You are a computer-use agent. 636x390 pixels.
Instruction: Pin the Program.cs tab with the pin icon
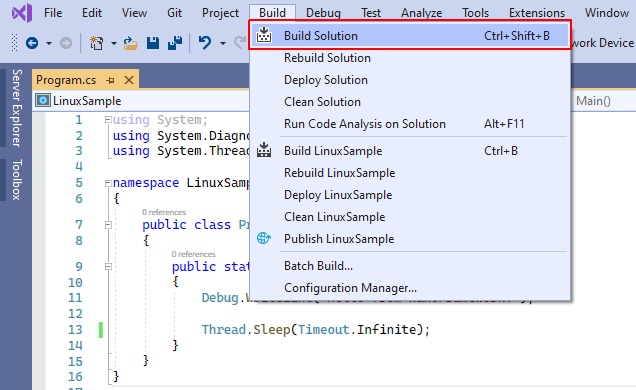[110, 80]
